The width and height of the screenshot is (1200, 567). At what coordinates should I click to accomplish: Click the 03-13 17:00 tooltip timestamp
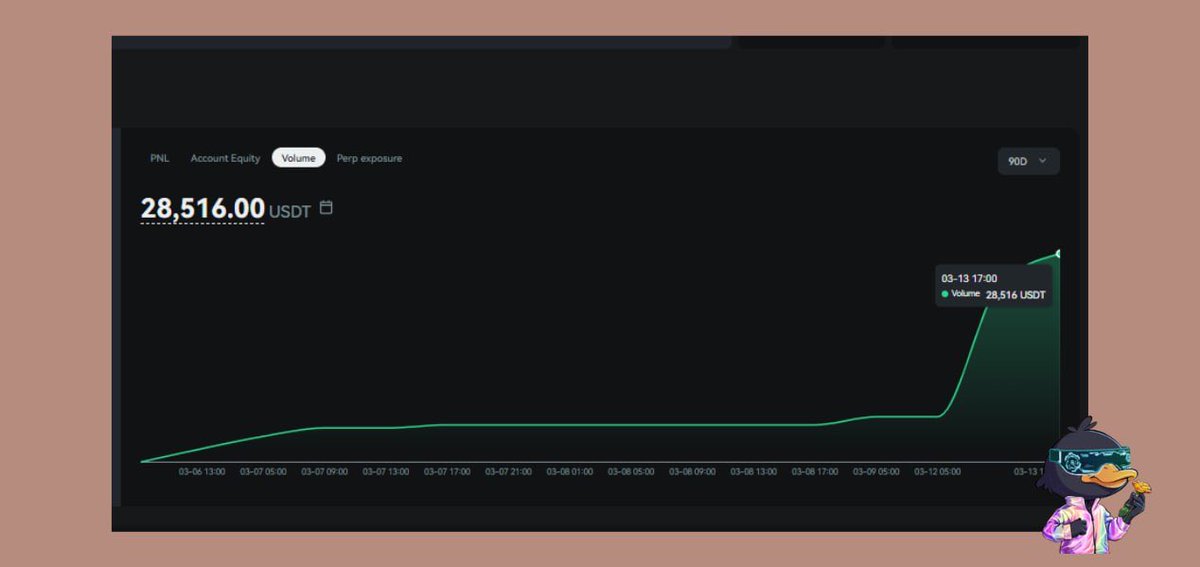pos(969,278)
